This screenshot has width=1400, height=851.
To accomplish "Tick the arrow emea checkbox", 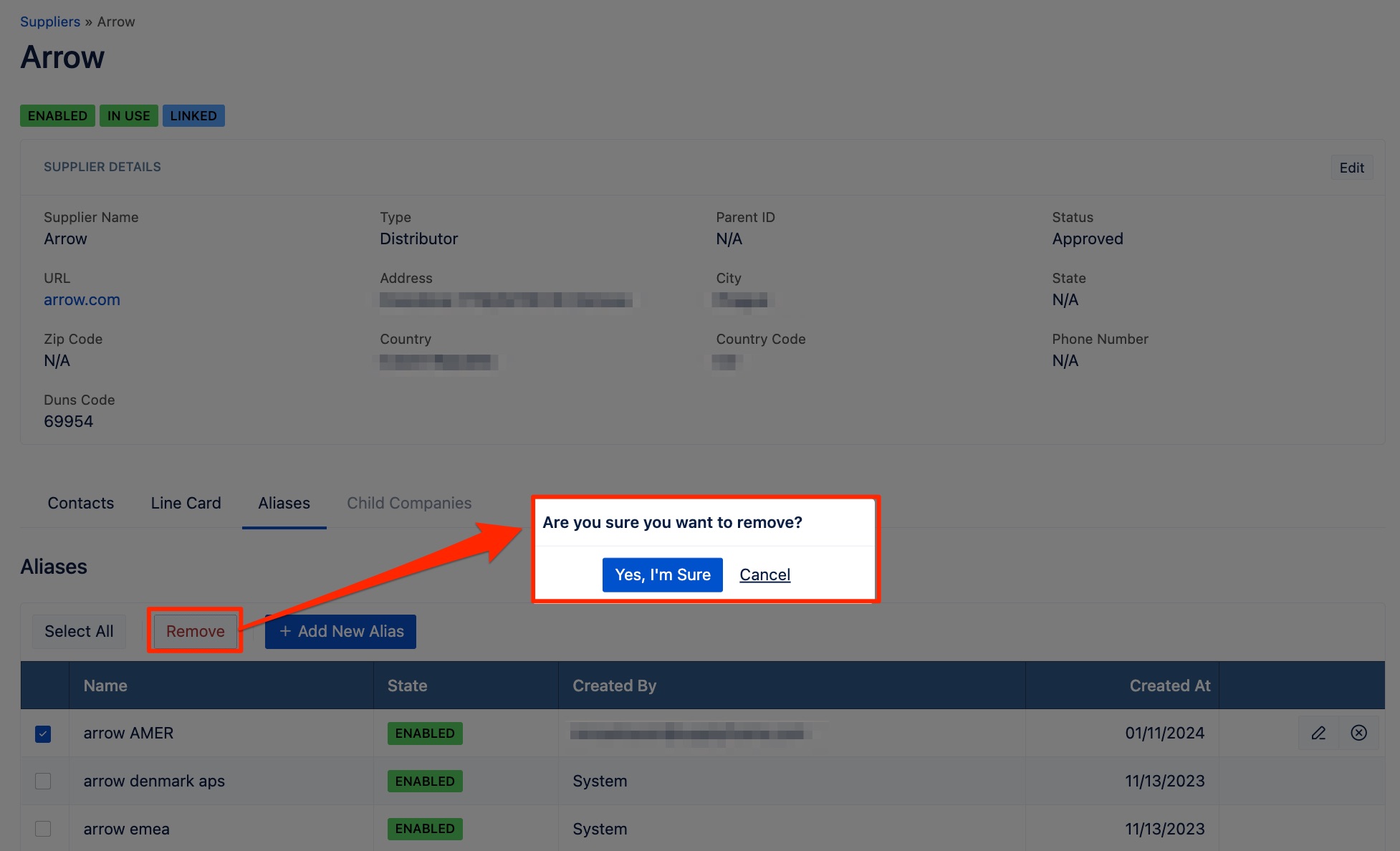I will tap(43, 829).
